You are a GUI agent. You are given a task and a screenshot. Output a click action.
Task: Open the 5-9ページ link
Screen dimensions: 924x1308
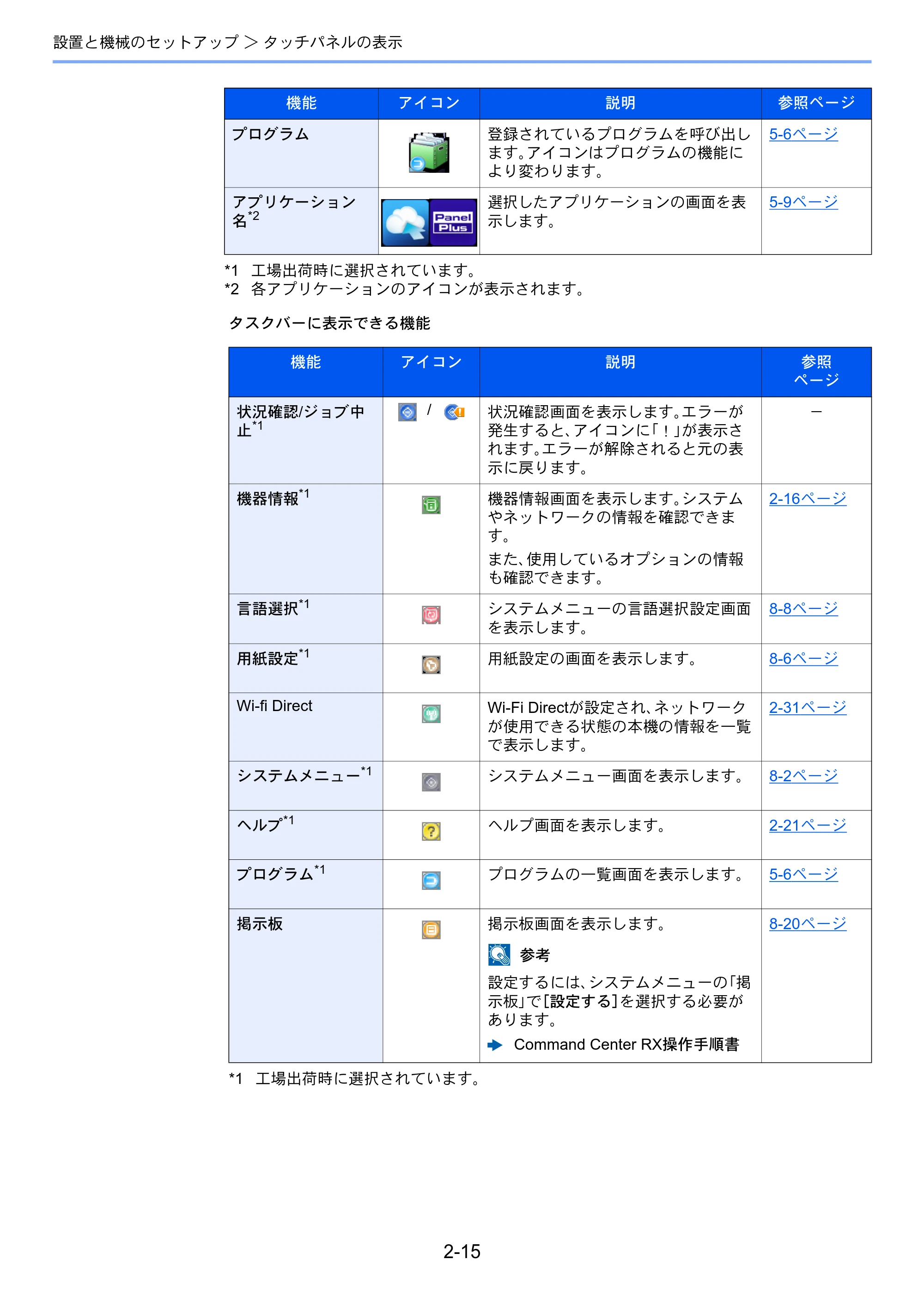click(803, 202)
